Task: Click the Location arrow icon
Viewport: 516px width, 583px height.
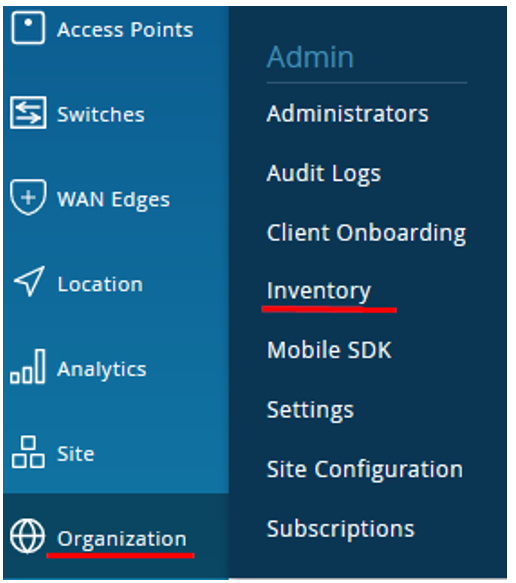Action: coord(29,281)
